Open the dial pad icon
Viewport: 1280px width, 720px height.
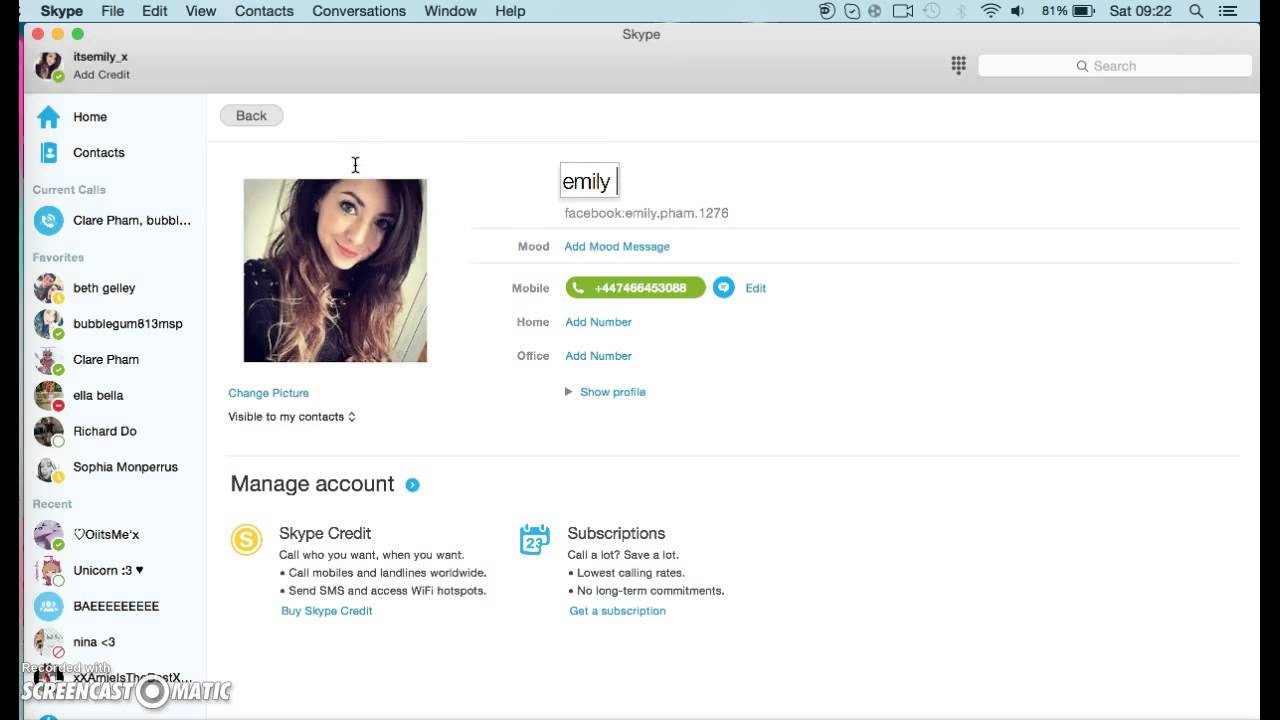[x=958, y=65]
